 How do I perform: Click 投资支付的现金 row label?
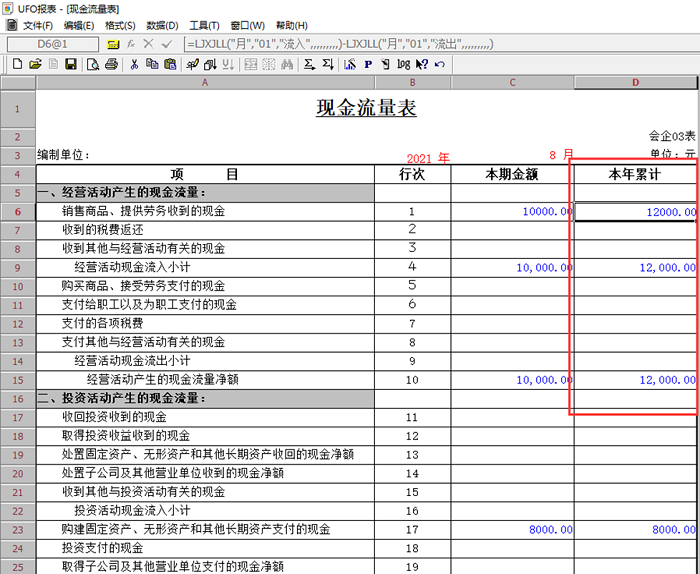(103, 548)
